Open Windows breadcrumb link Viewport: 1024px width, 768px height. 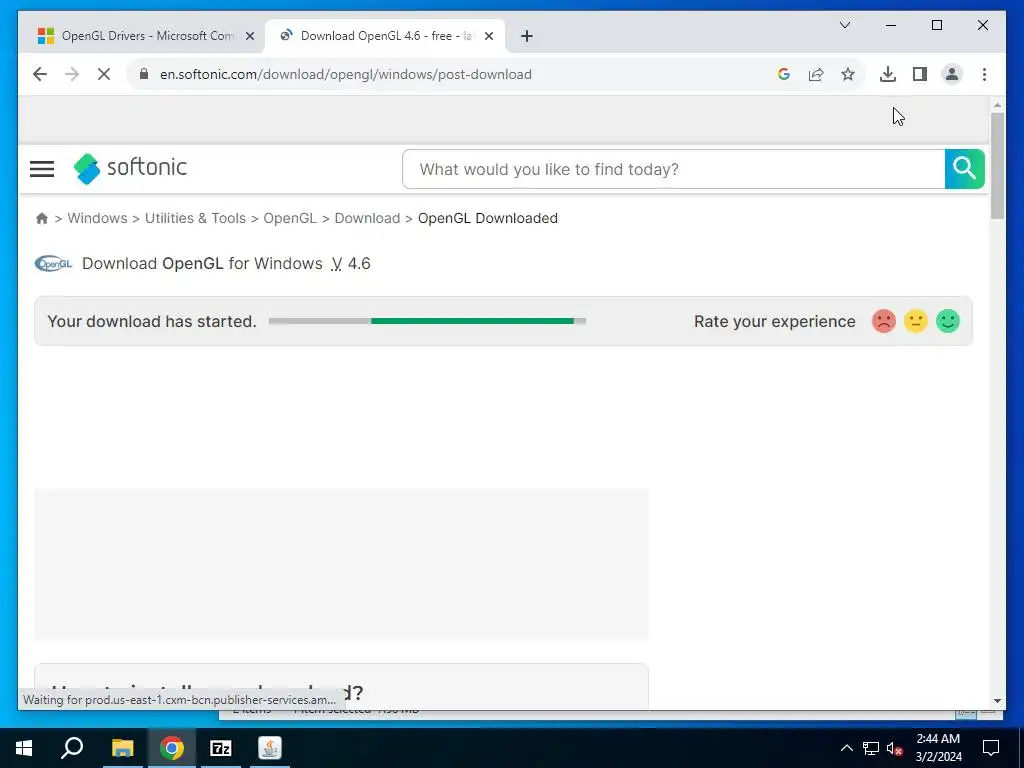coord(97,218)
